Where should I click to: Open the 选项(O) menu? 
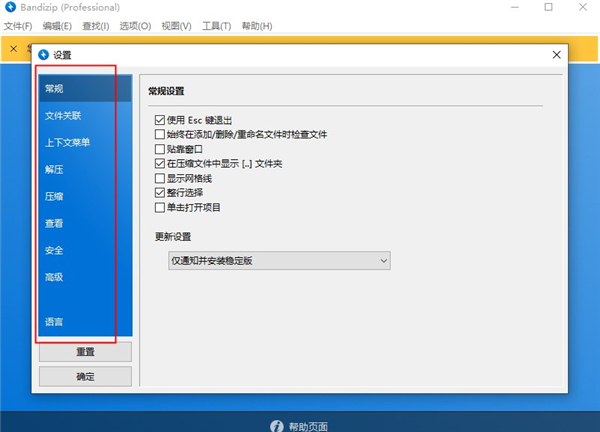[135, 26]
